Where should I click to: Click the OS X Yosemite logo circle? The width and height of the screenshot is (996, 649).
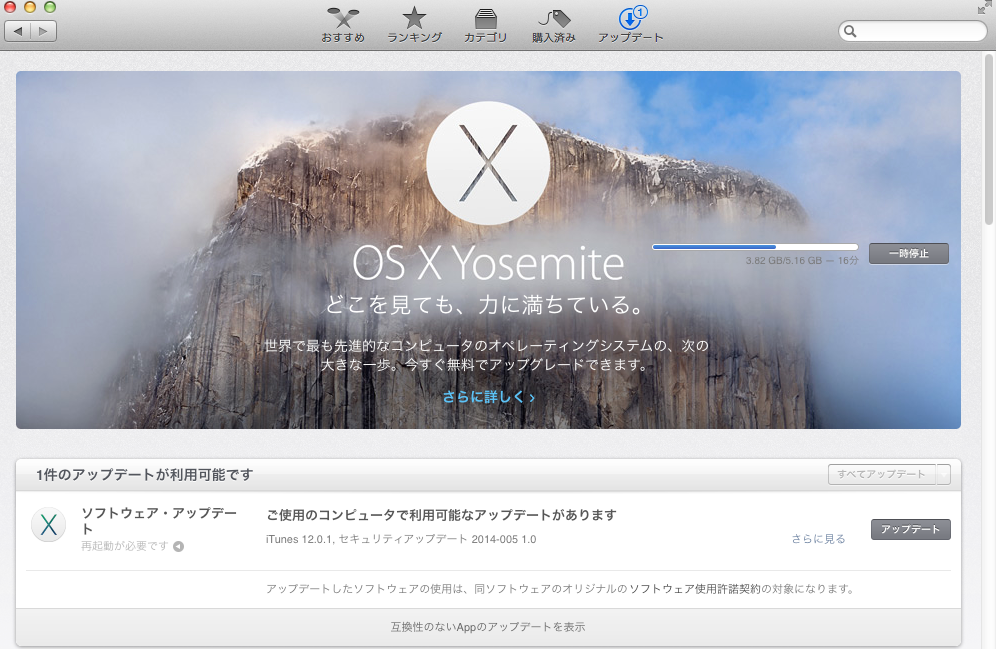[488, 163]
